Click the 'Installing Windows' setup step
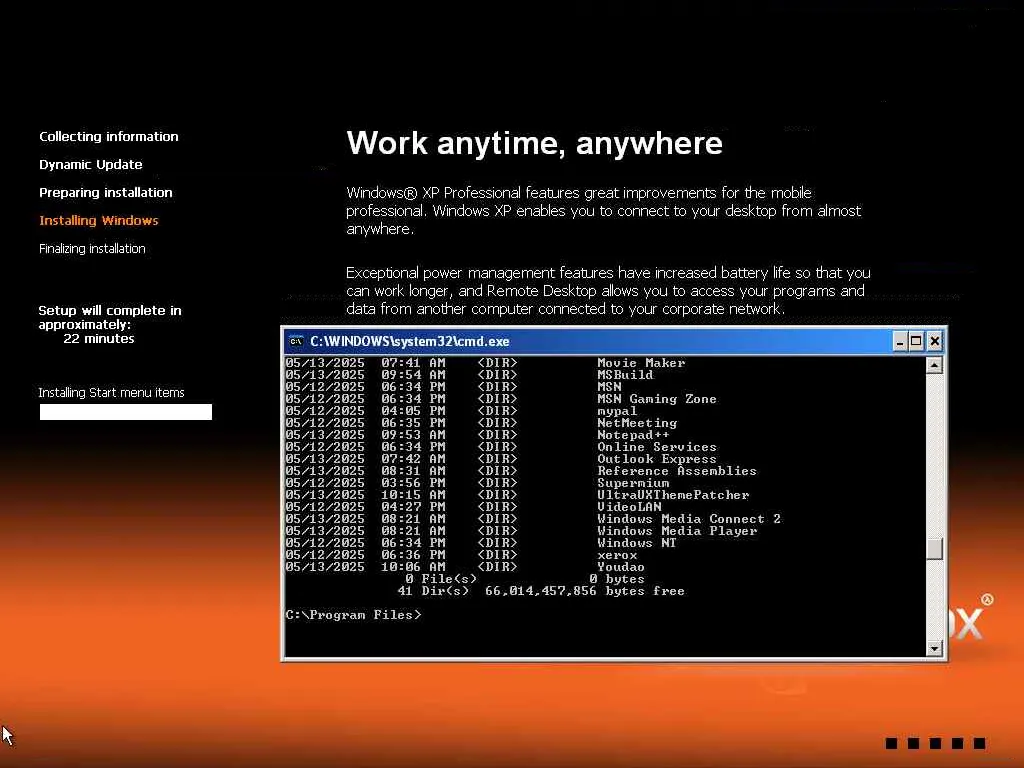Image resolution: width=1024 pixels, height=768 pixels. pyautogui.click(x=99, y=221)
